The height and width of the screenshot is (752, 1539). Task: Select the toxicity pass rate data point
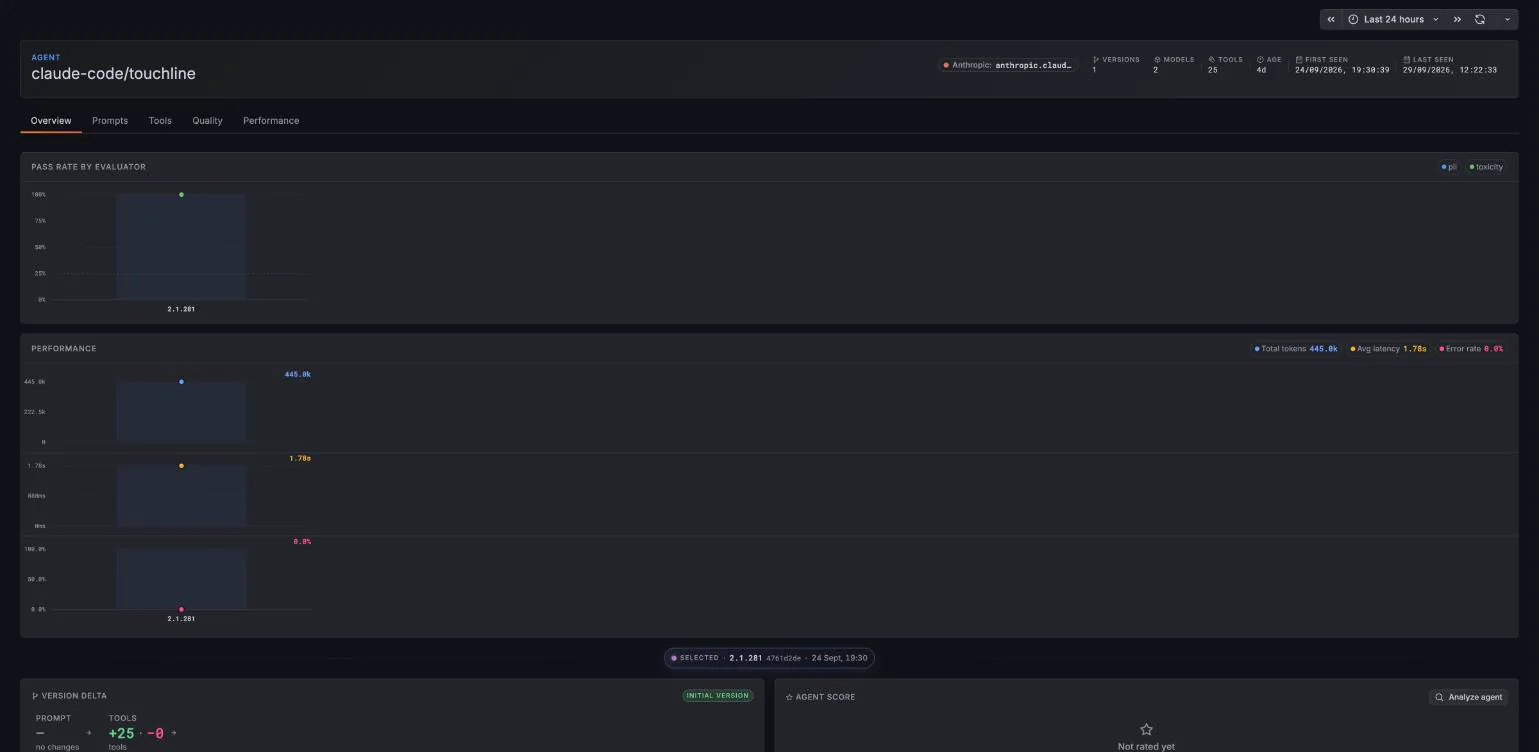point(181,195)
